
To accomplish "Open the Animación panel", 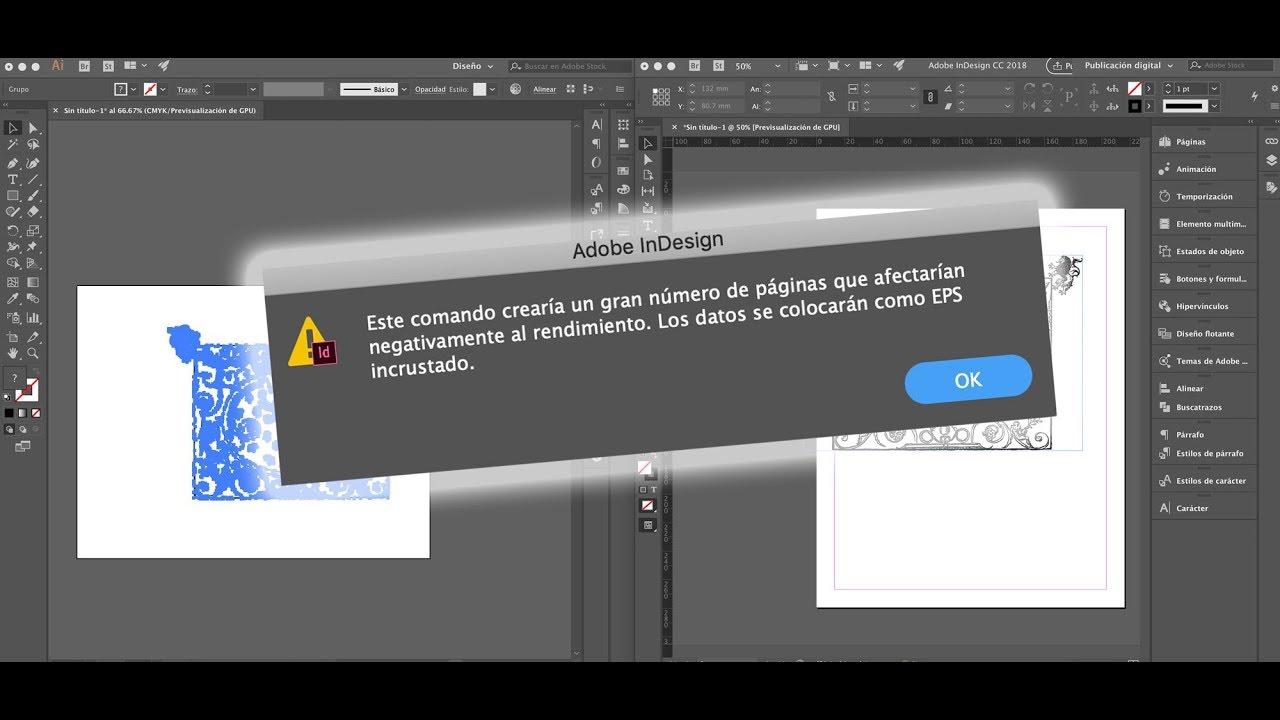I will (x=1204, y=169).
